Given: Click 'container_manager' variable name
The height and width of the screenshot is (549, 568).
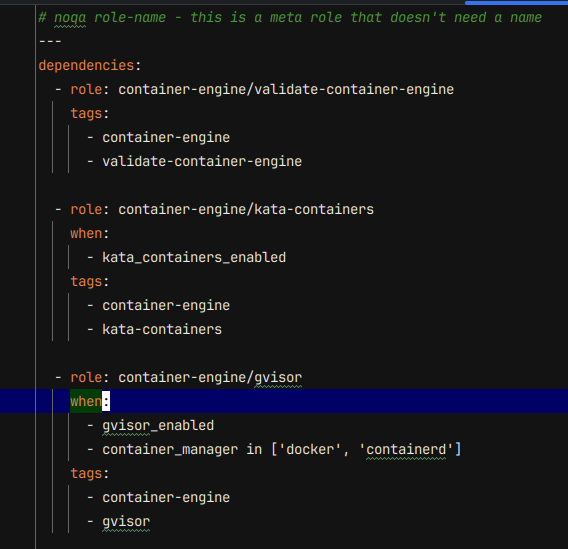Looking at the screenshot, I should pyautogui.click(x=170, y=449).
